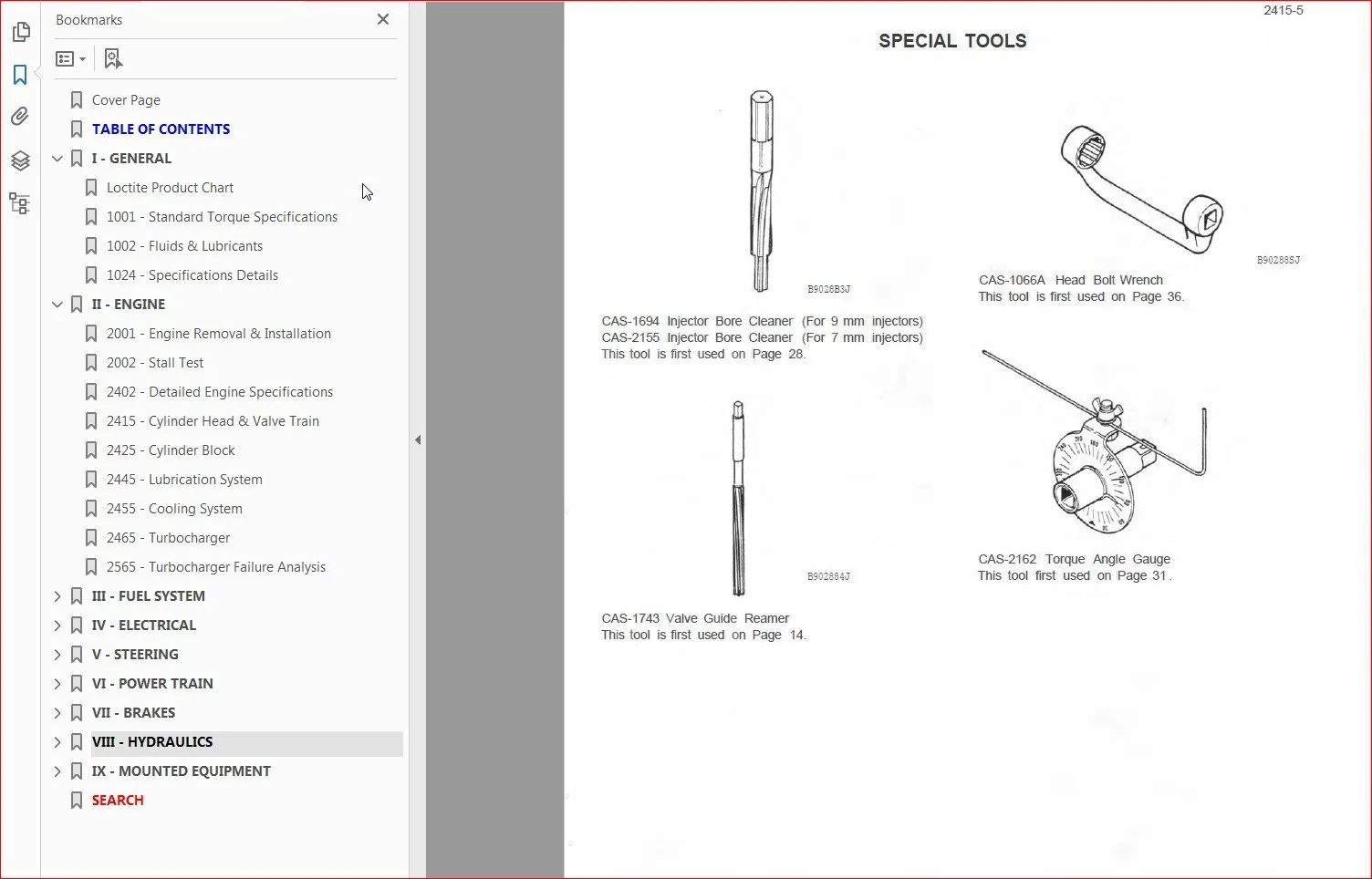Click the CAS-2162 Torque Angle Gauge caption
Image resolution: width=1372 pixels, height=879 pixels.
click(1075, 559)
